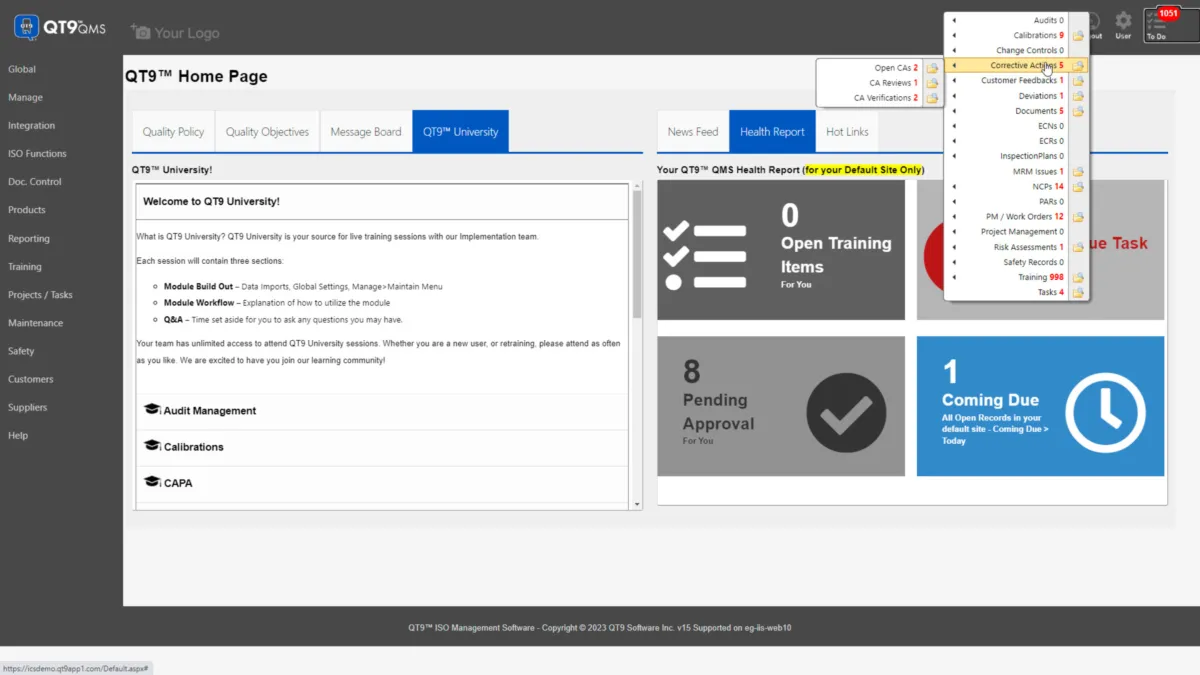The height and width of the screenshot is (675, 1200).
Task: Expand the arrow beside Customer Feedbacks
Action: (954, 81)
